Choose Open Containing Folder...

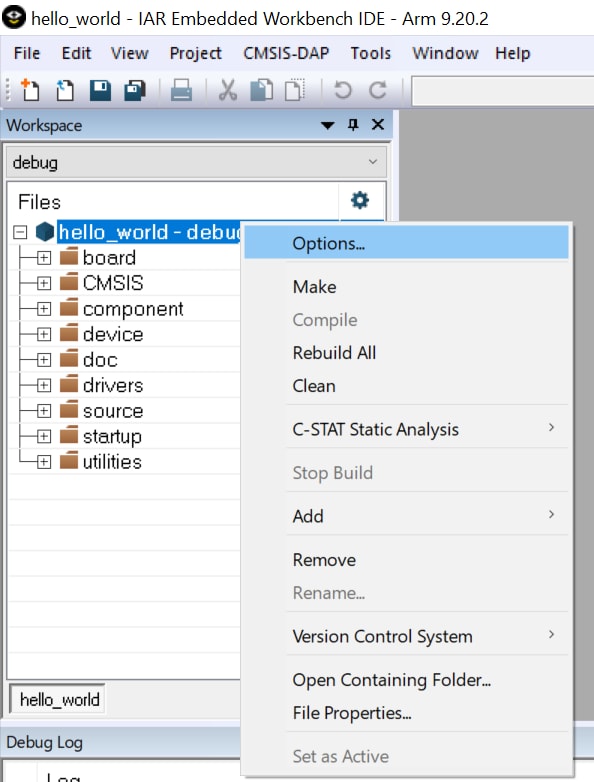pyautogui.click(x=406, y=680)
